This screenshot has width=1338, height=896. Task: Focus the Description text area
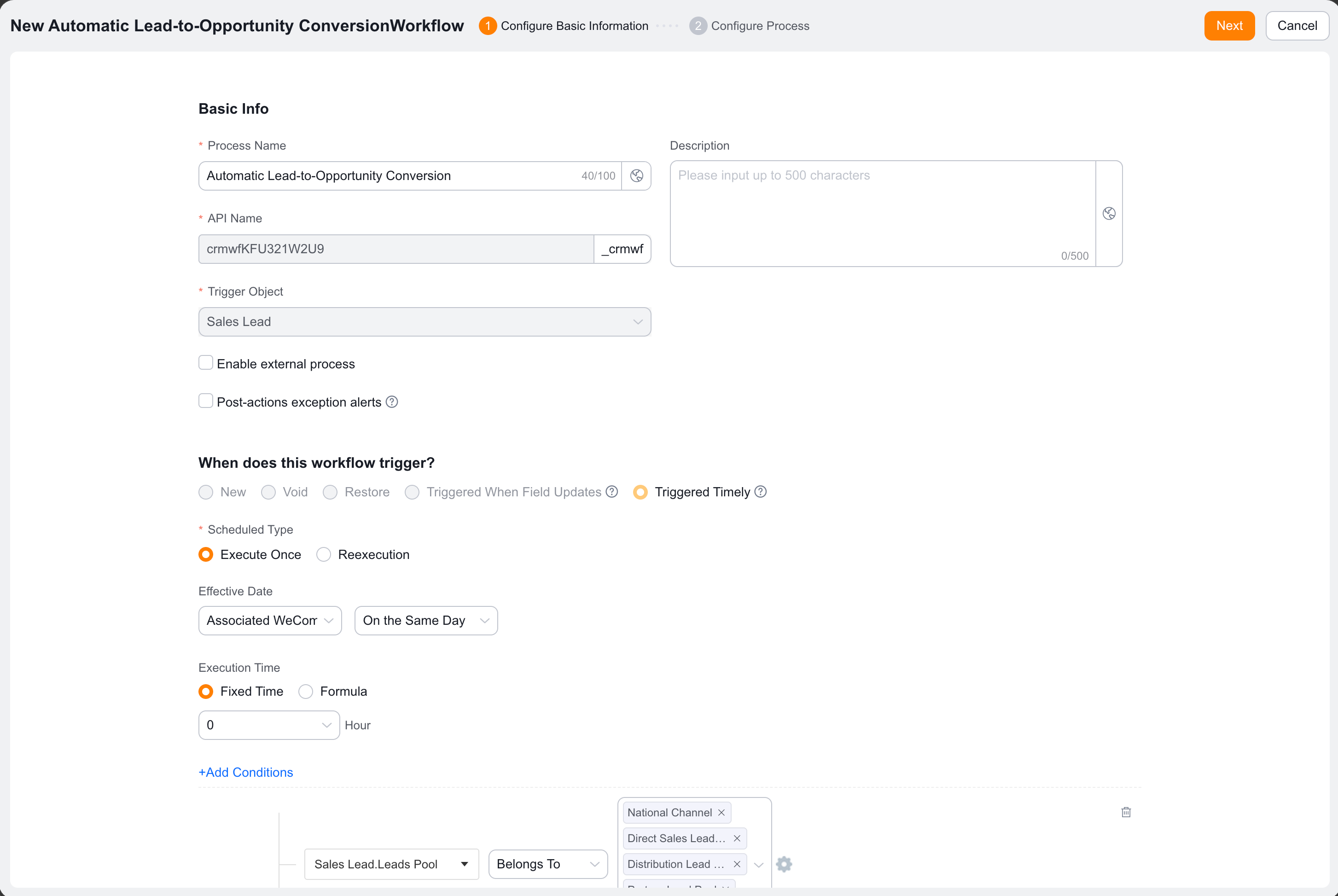(x=883, y=214)
